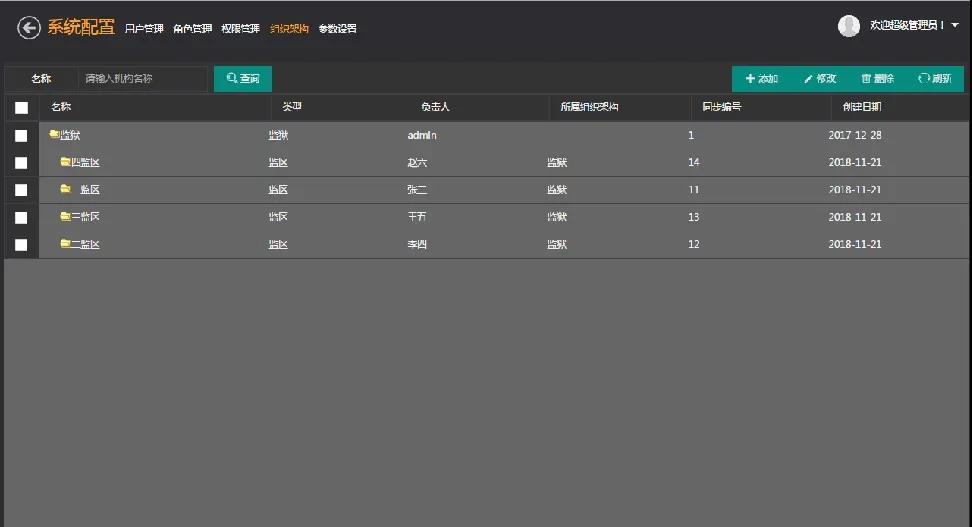Click the folder icon of 四监区 row
This screenshot has width=972, height=527.
click(65, 162)
